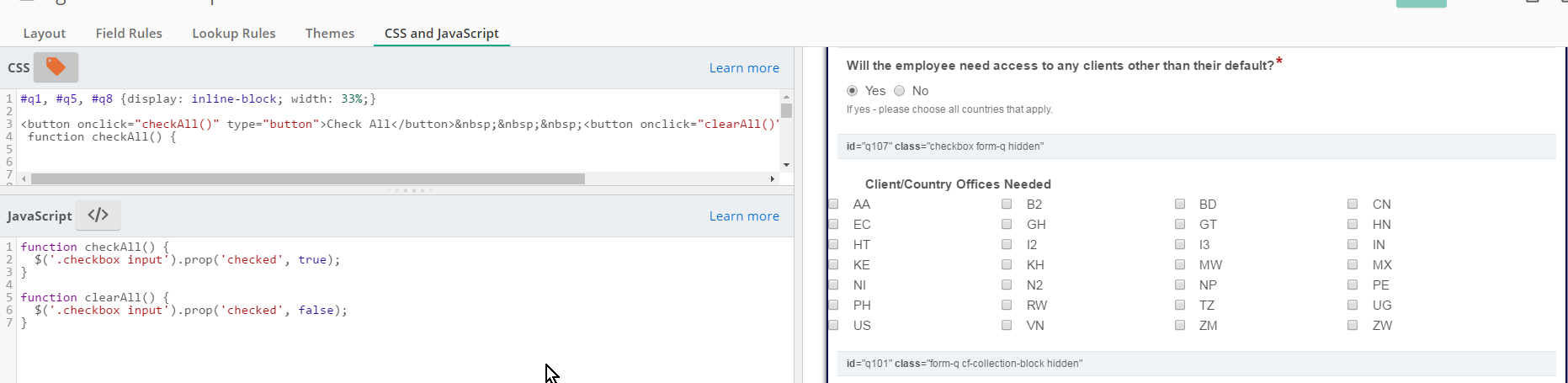Click the code brackets icon beside JavaScript
Screen dimensions: 1568x383
(98, 215)
